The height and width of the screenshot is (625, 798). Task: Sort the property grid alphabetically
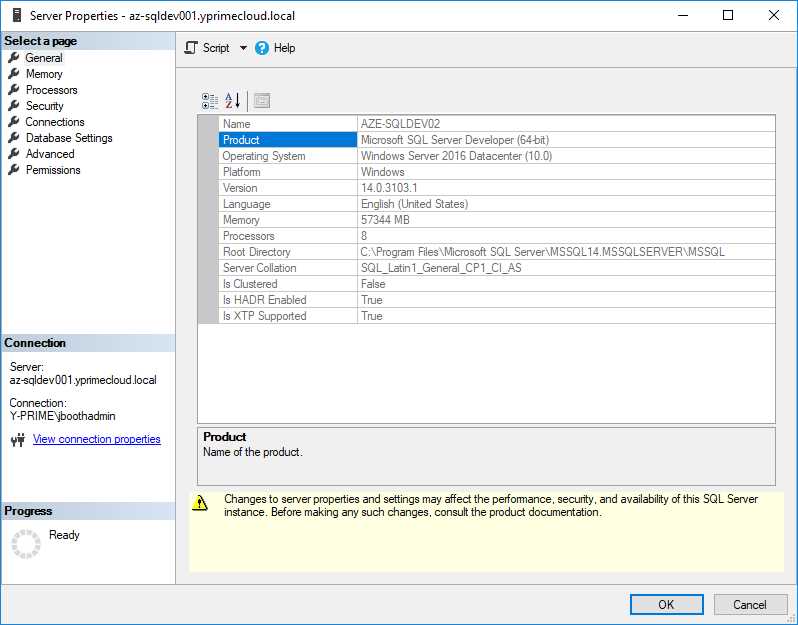232,101
